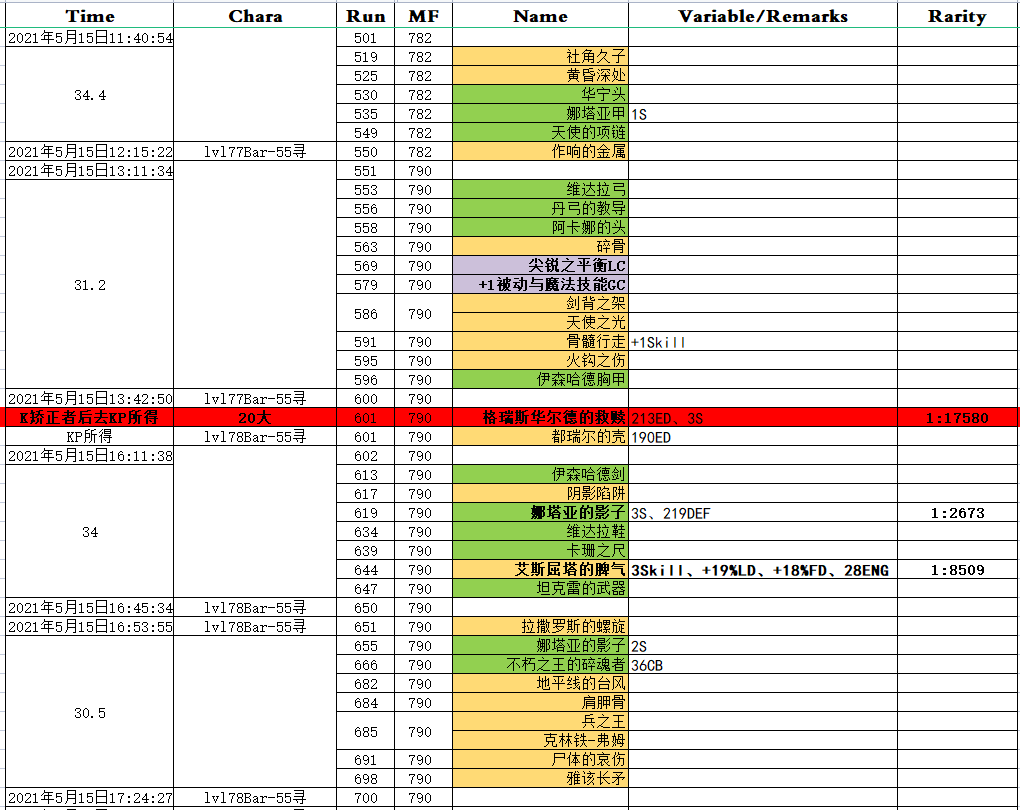This screenshot has height=810, width=1020.
Task: Click the Time column header
Action: 89,16
